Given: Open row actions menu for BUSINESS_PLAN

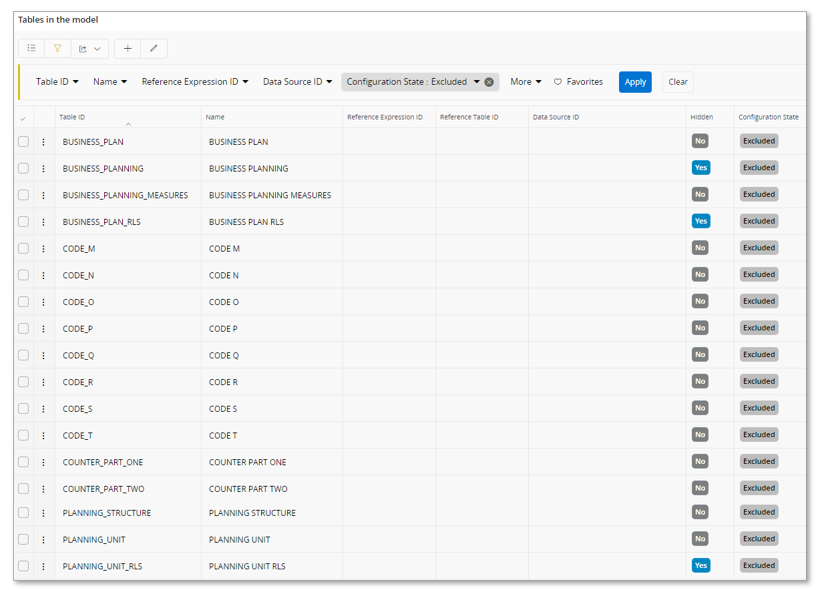Looking at the screenshot, I should point(44,142).
